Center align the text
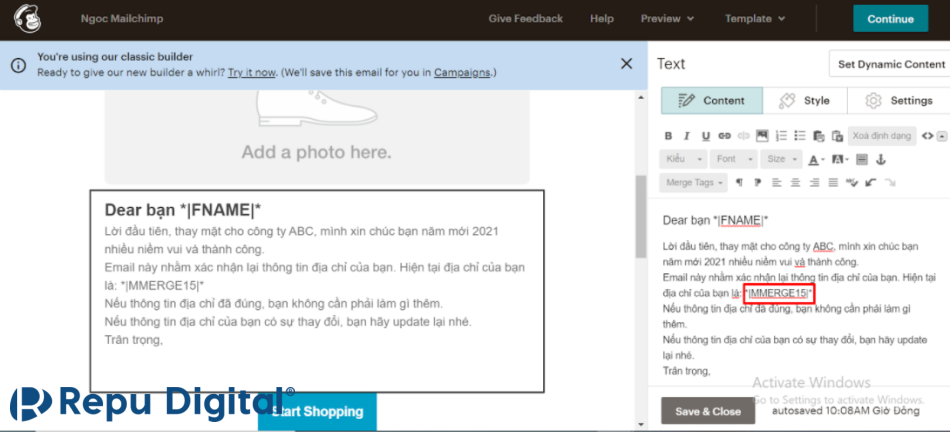Image resolution: width=950 pixels, height=433 pixels. click(x=796, y=183)
